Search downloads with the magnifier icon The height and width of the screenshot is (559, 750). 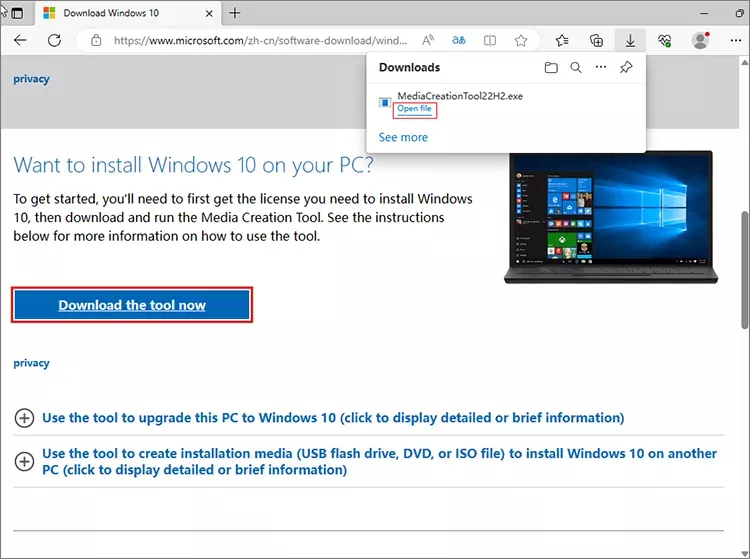pos(576,67)
